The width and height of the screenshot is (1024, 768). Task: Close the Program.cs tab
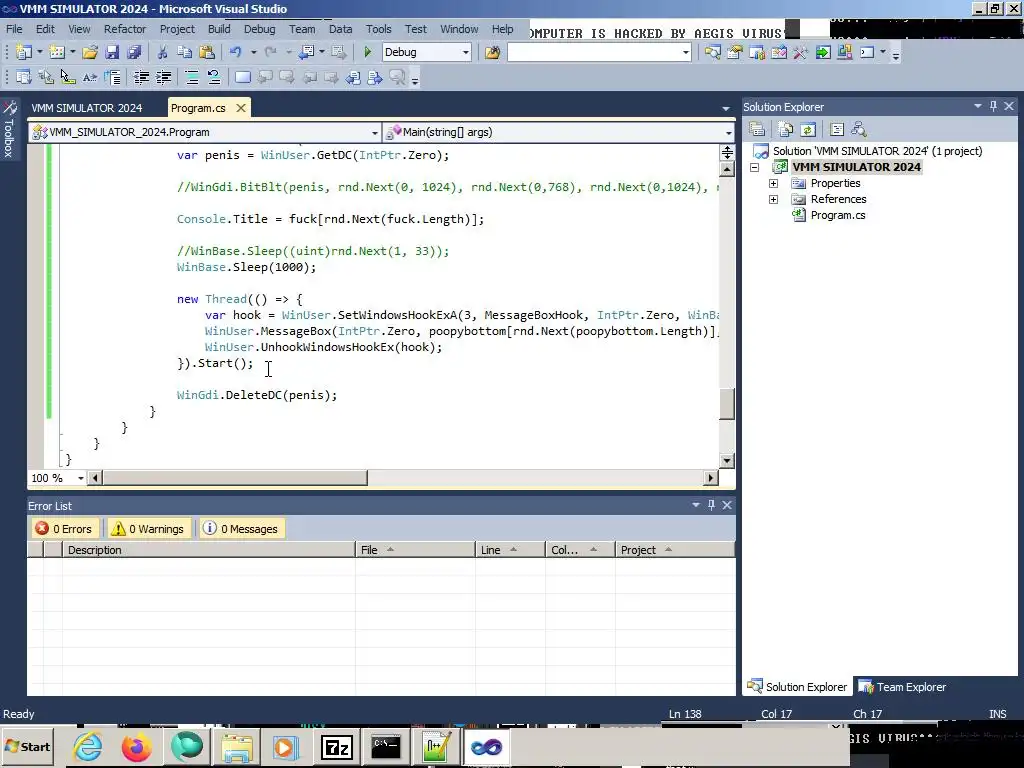(x=241, y=108)
